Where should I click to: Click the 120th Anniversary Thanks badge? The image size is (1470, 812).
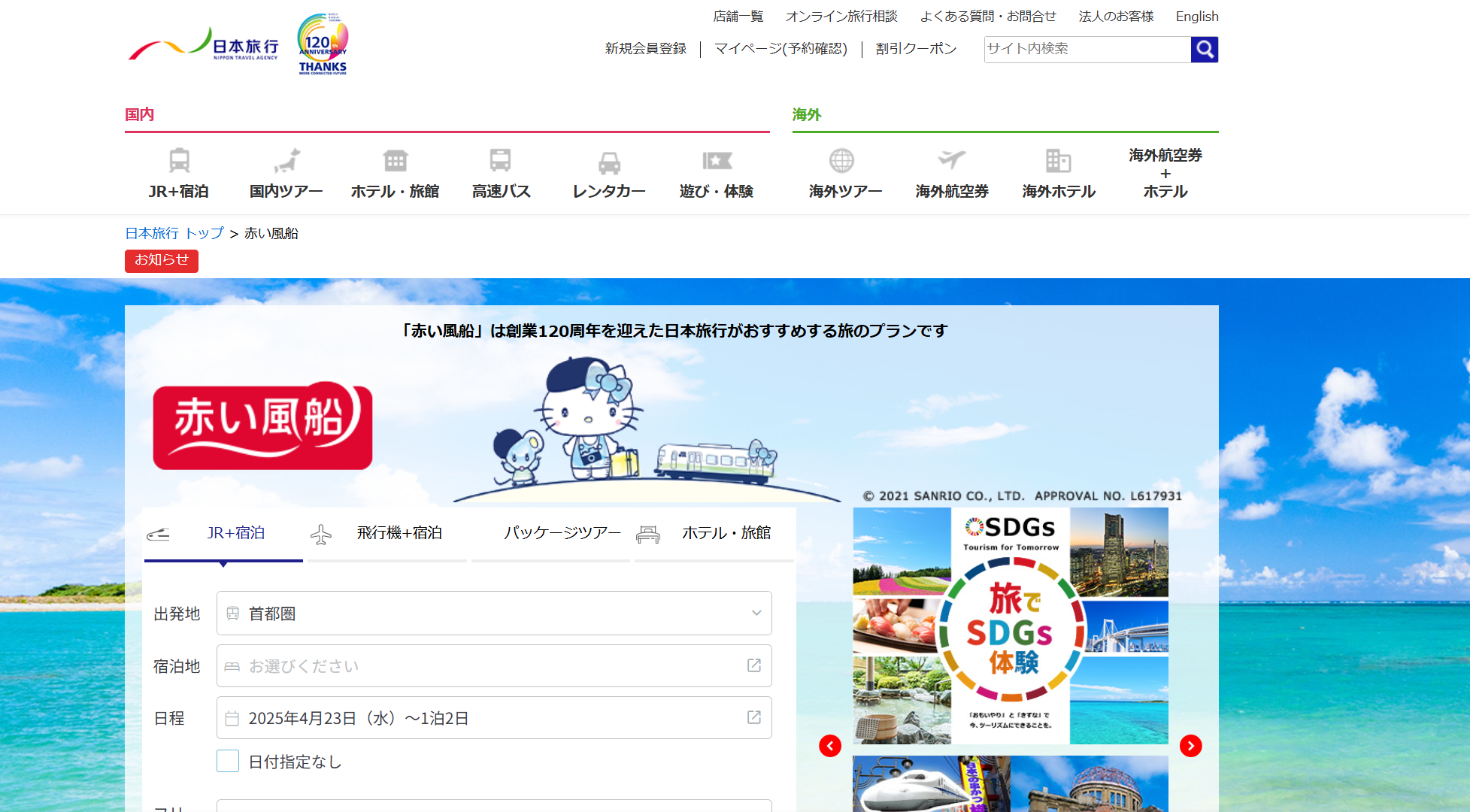pos(323,44)
